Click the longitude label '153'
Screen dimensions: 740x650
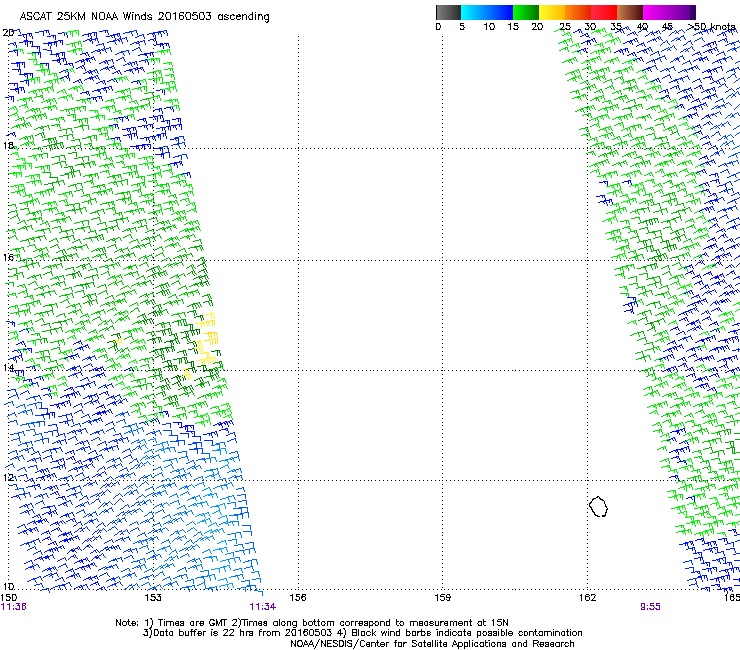(153, 598)
